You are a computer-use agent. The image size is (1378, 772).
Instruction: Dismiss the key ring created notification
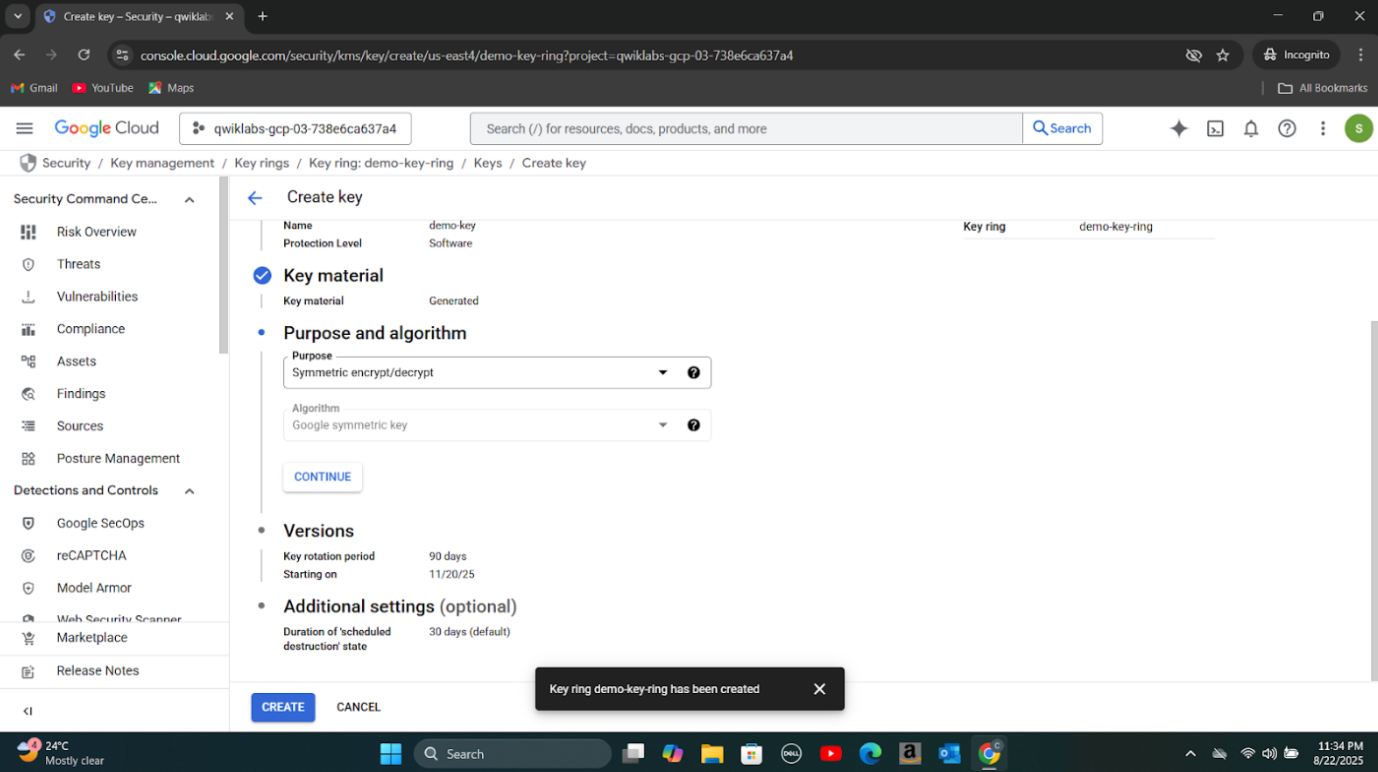pos(819,689)
